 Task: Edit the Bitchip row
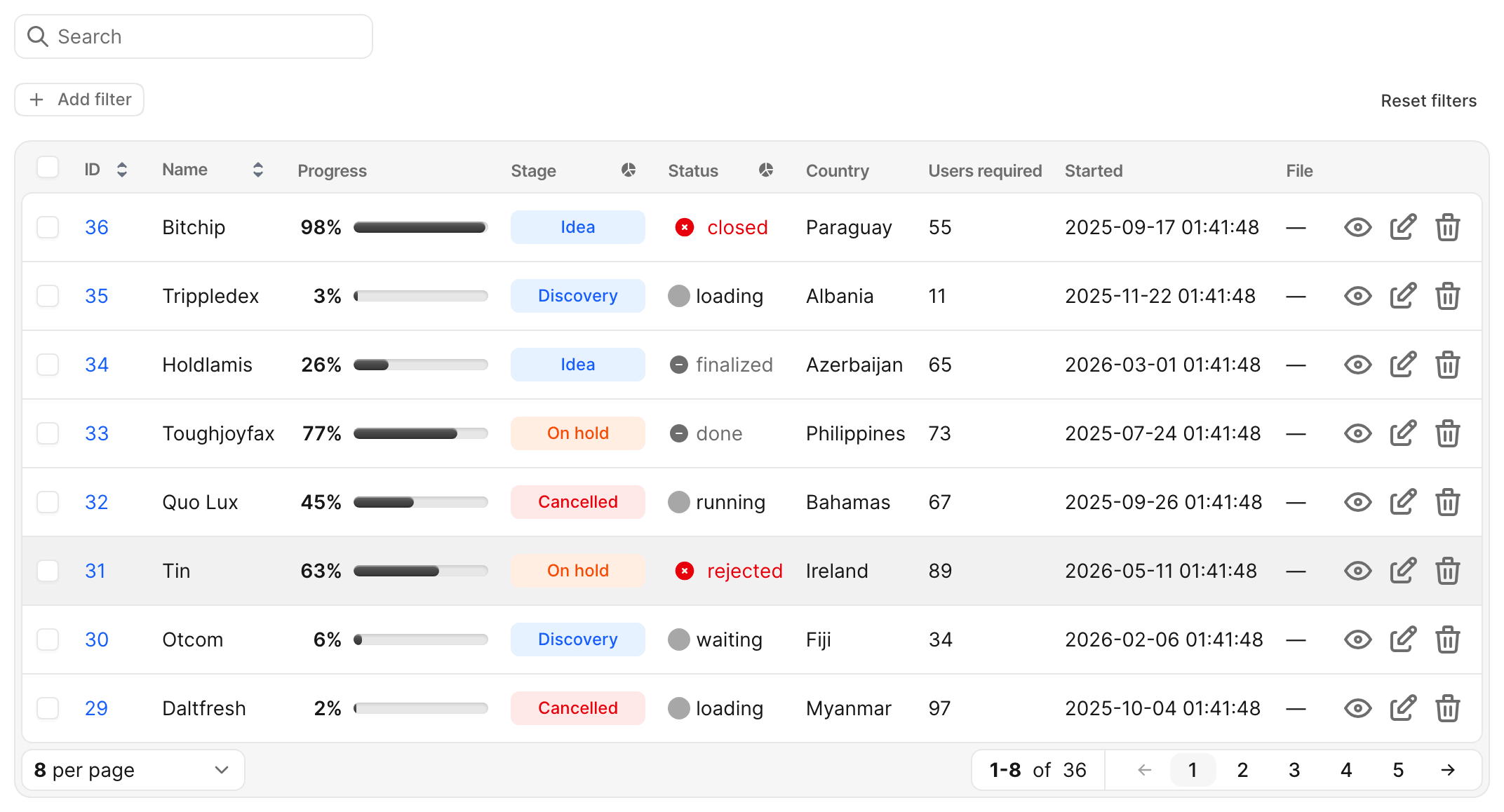click(x=1403, y=227)
